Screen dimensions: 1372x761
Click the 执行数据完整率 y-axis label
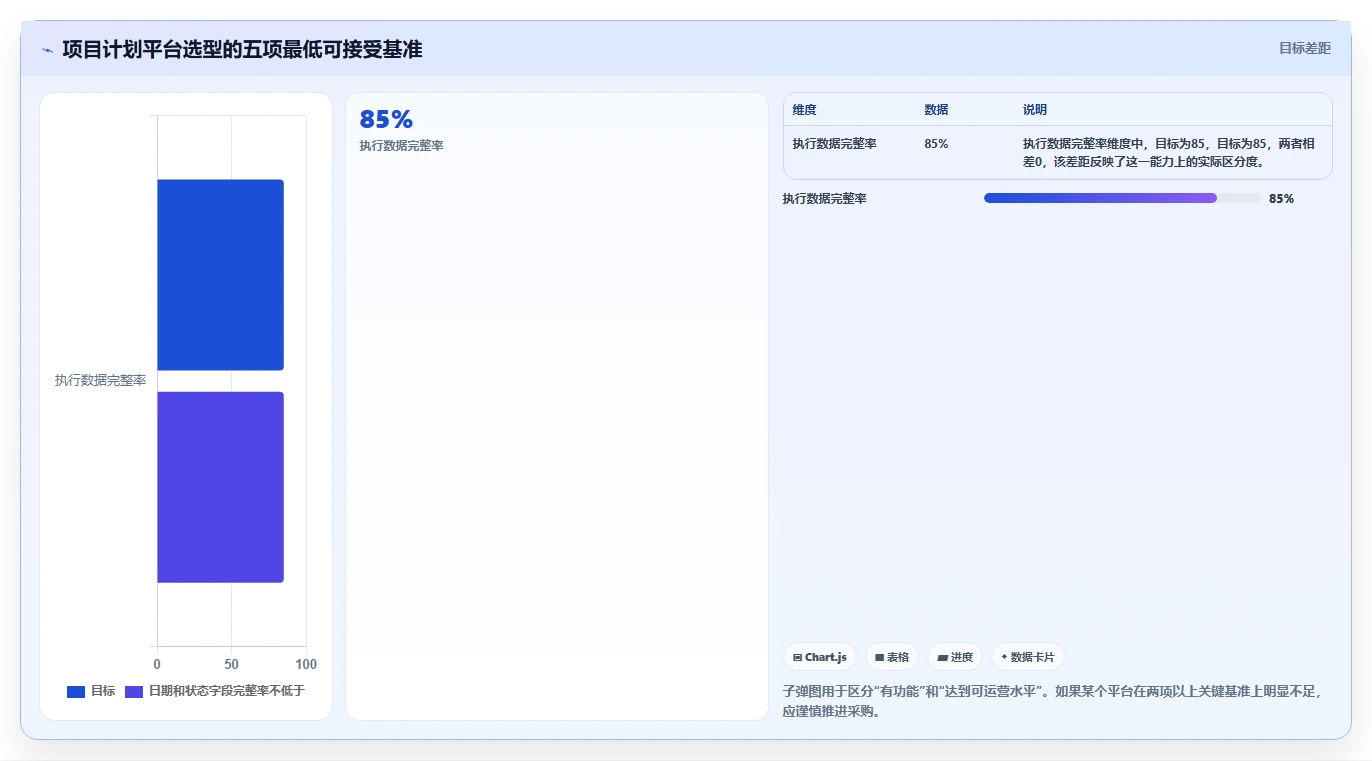[x=100, y=381]
